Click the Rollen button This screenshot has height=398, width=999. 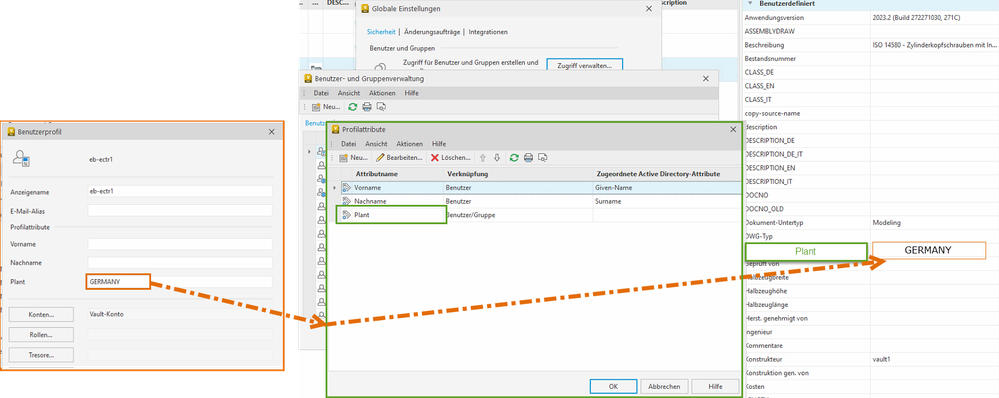[x=41, y=334]
